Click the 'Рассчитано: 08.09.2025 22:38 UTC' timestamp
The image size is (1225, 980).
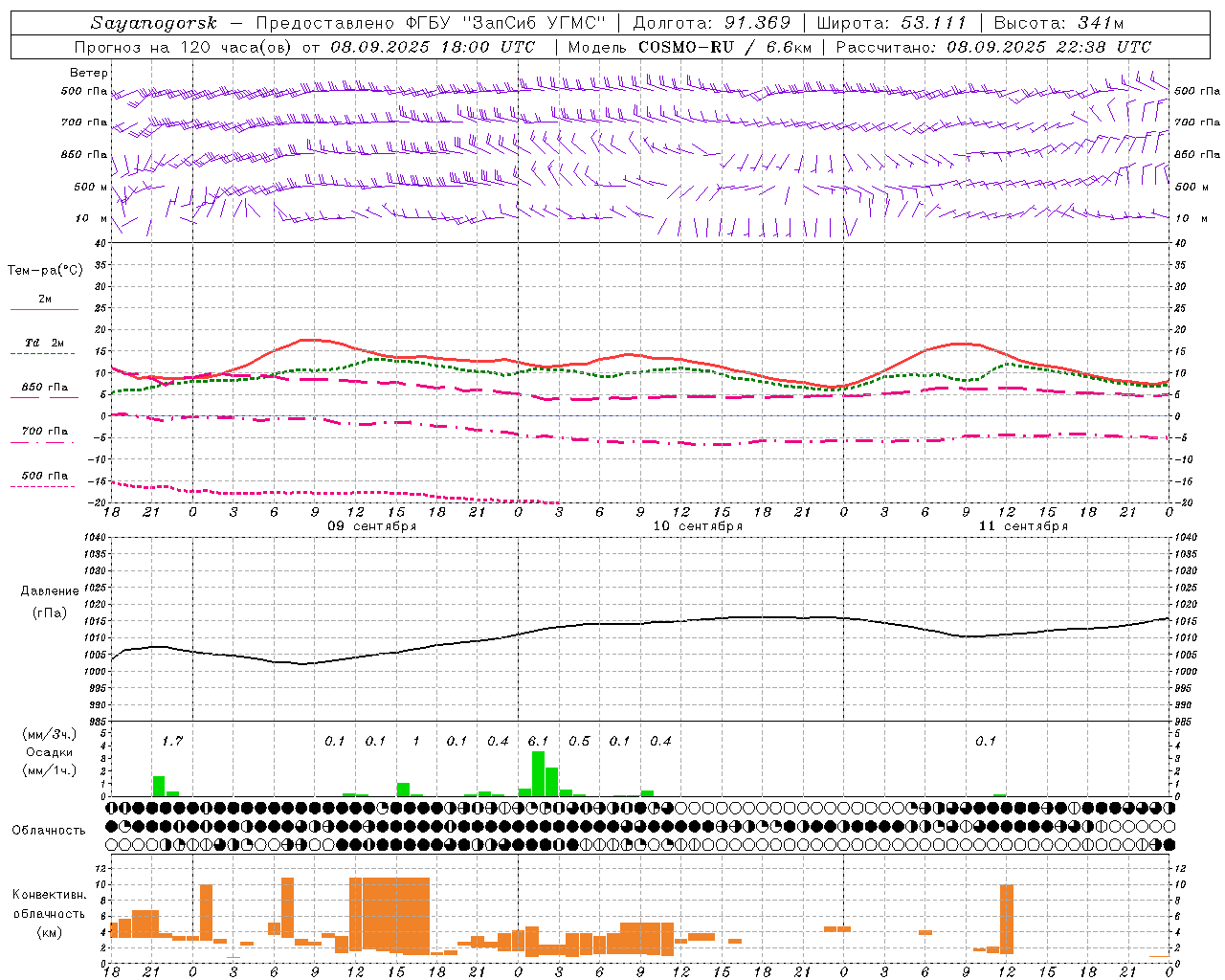pos(993,47)
